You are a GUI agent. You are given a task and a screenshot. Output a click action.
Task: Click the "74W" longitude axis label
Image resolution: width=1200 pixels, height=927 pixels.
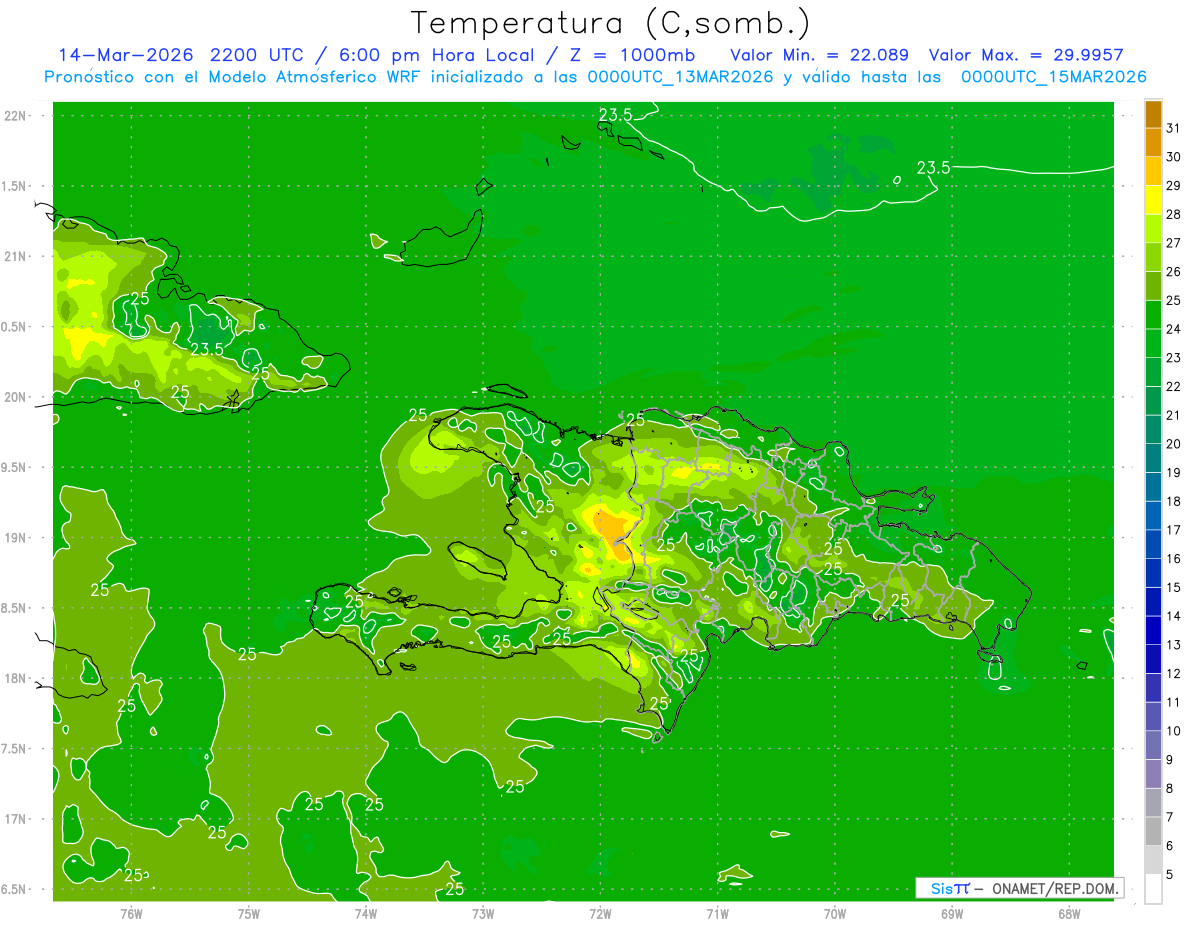(x=366, y=914)
